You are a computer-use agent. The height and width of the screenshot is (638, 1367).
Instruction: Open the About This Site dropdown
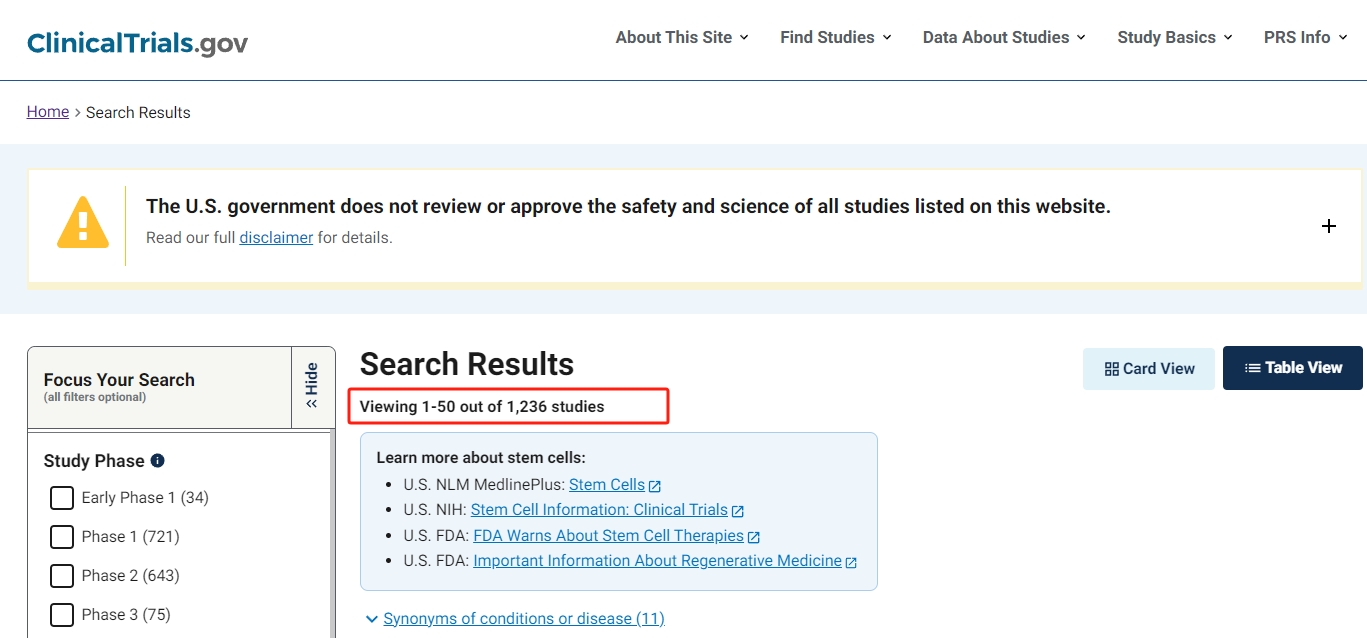pyautogui.click(x=681, y=38)
